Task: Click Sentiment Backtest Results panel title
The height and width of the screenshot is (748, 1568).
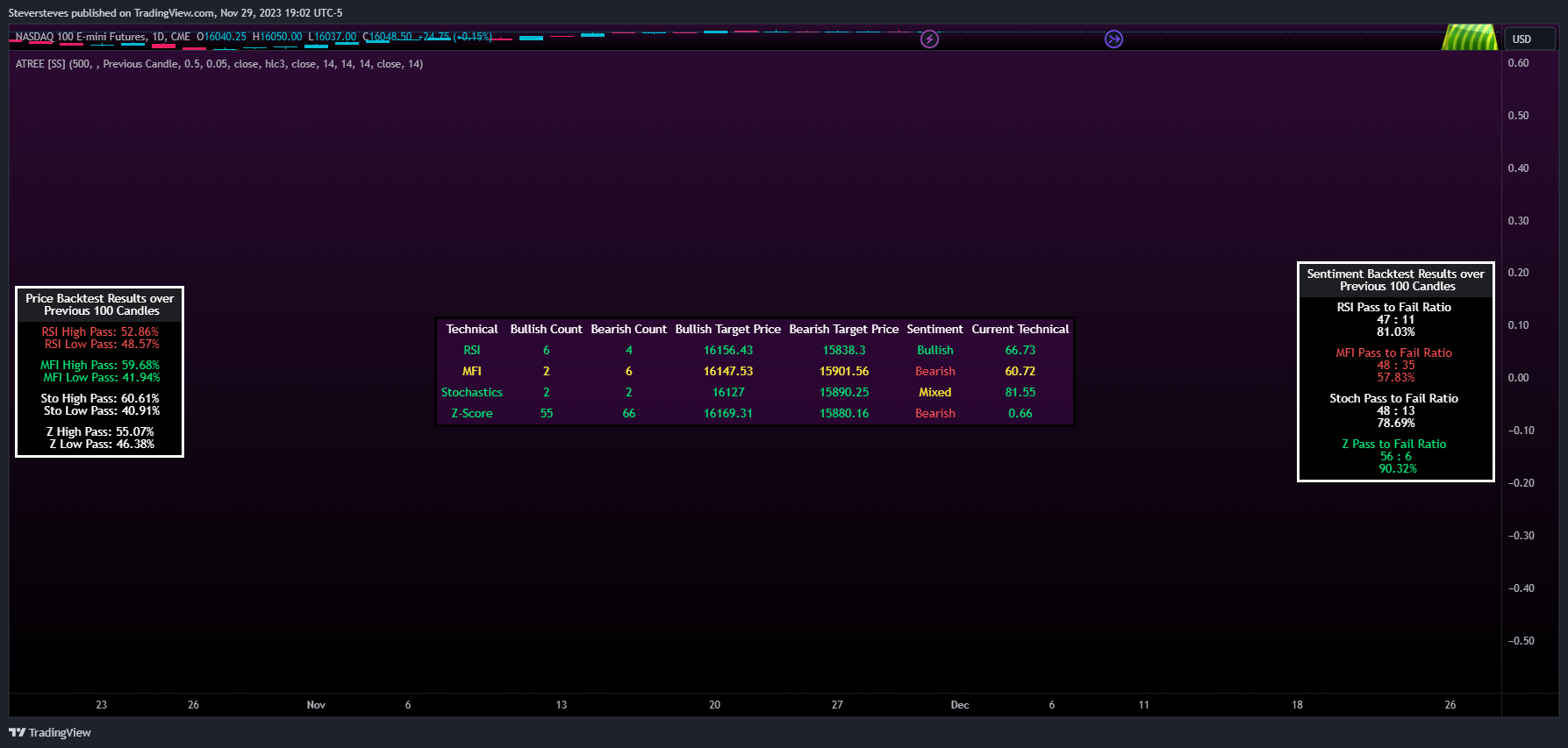Action: click(x=1396, y=280)
